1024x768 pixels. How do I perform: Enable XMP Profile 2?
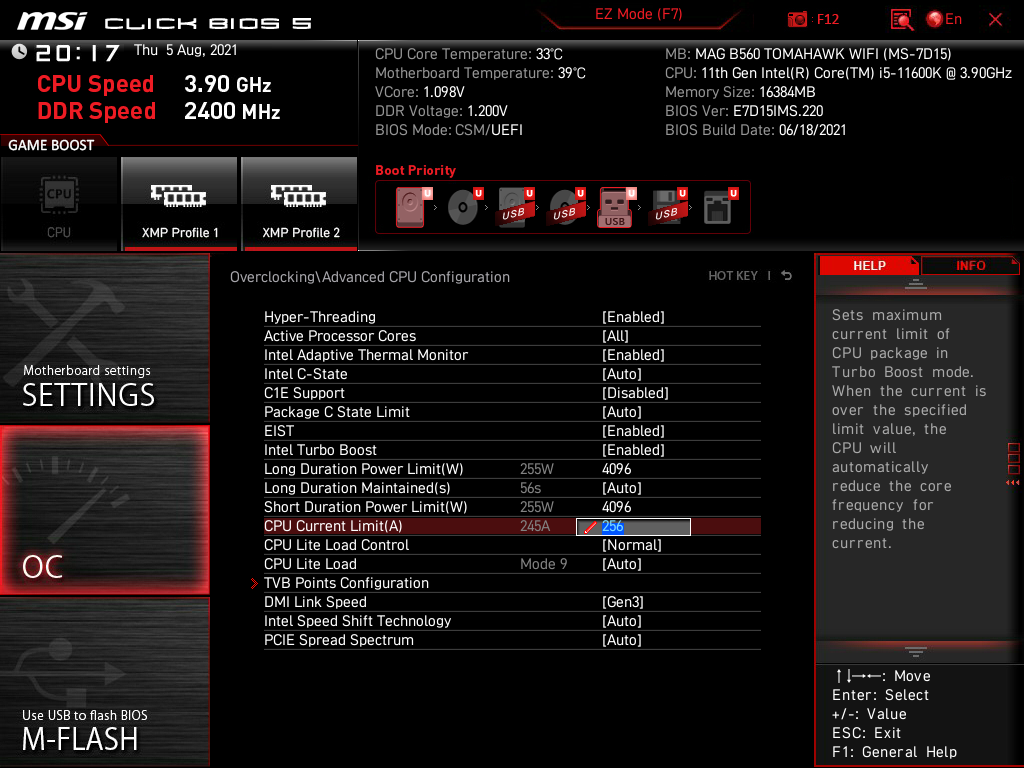[x=300, y=204]
